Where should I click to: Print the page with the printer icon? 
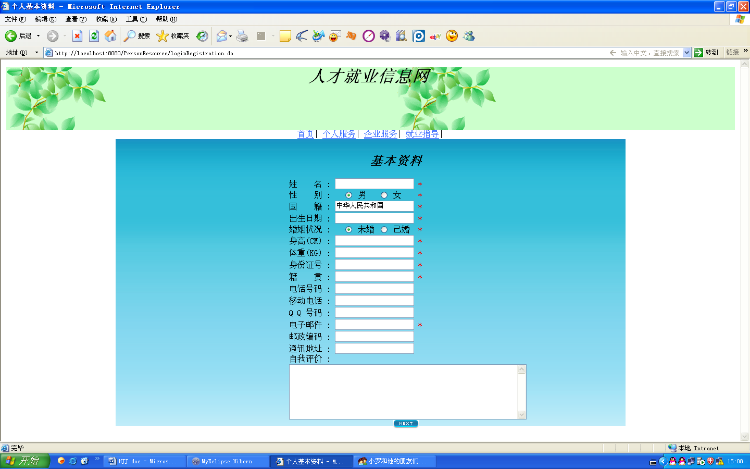[243, 36]
